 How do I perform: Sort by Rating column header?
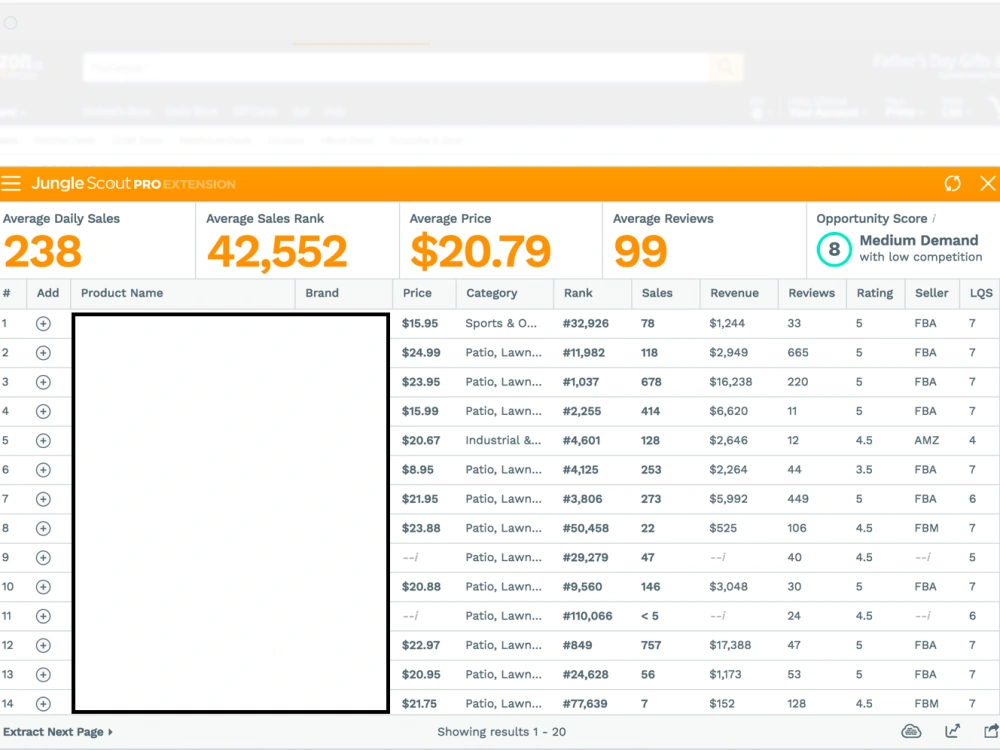874,293
